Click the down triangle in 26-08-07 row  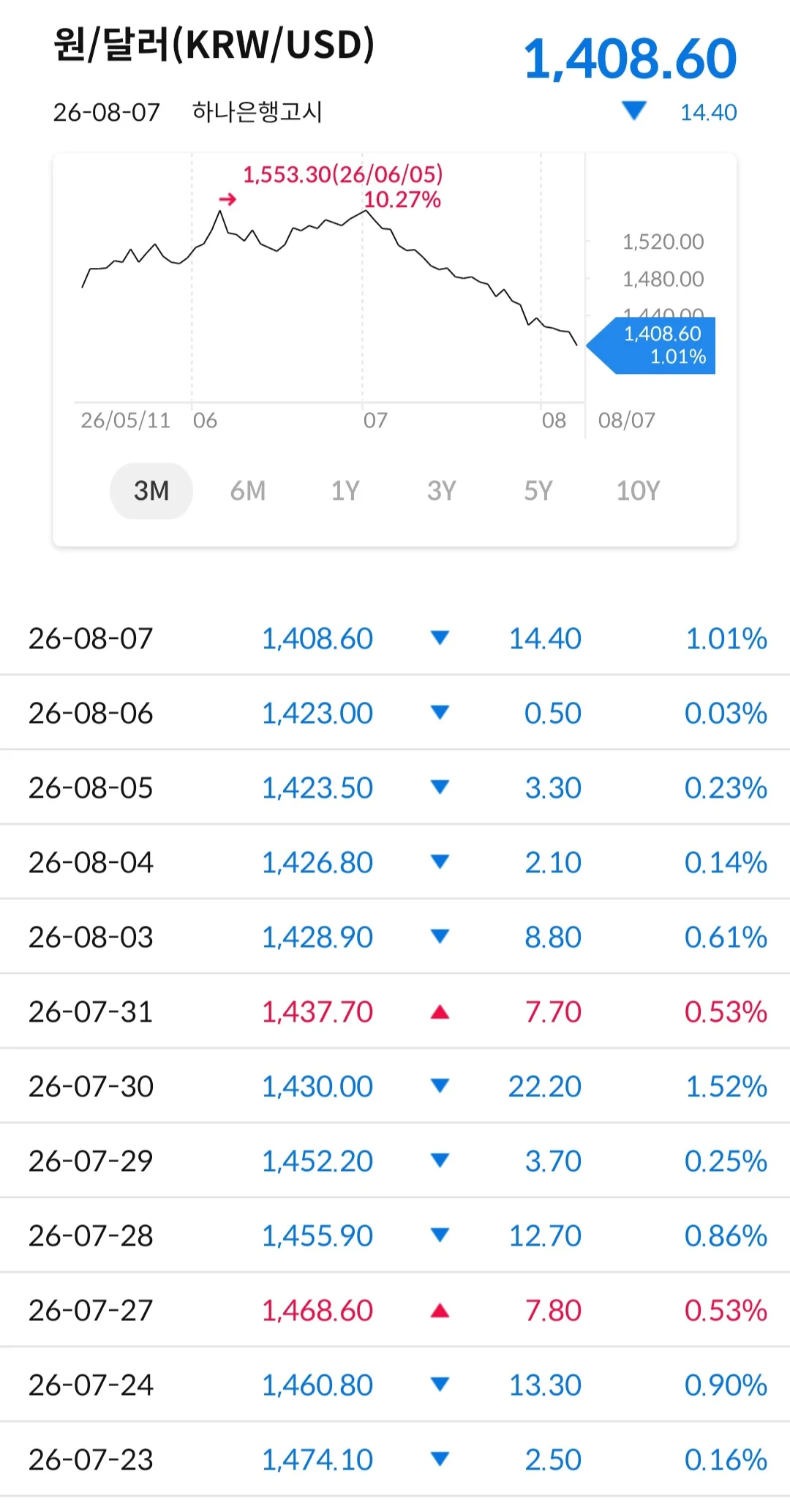440,638
